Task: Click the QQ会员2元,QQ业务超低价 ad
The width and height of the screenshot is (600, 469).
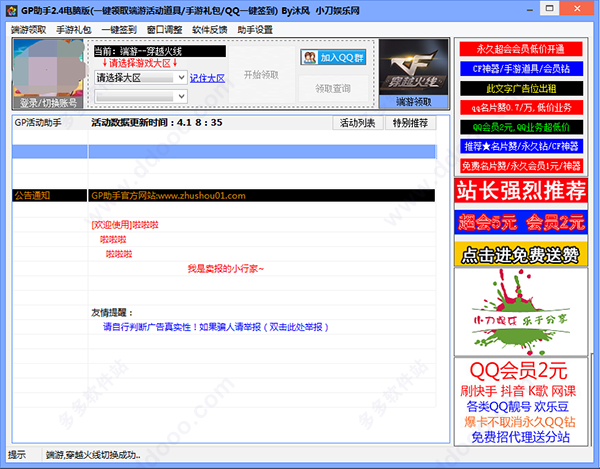Action: pyautogui.click(x=521, y=127)
